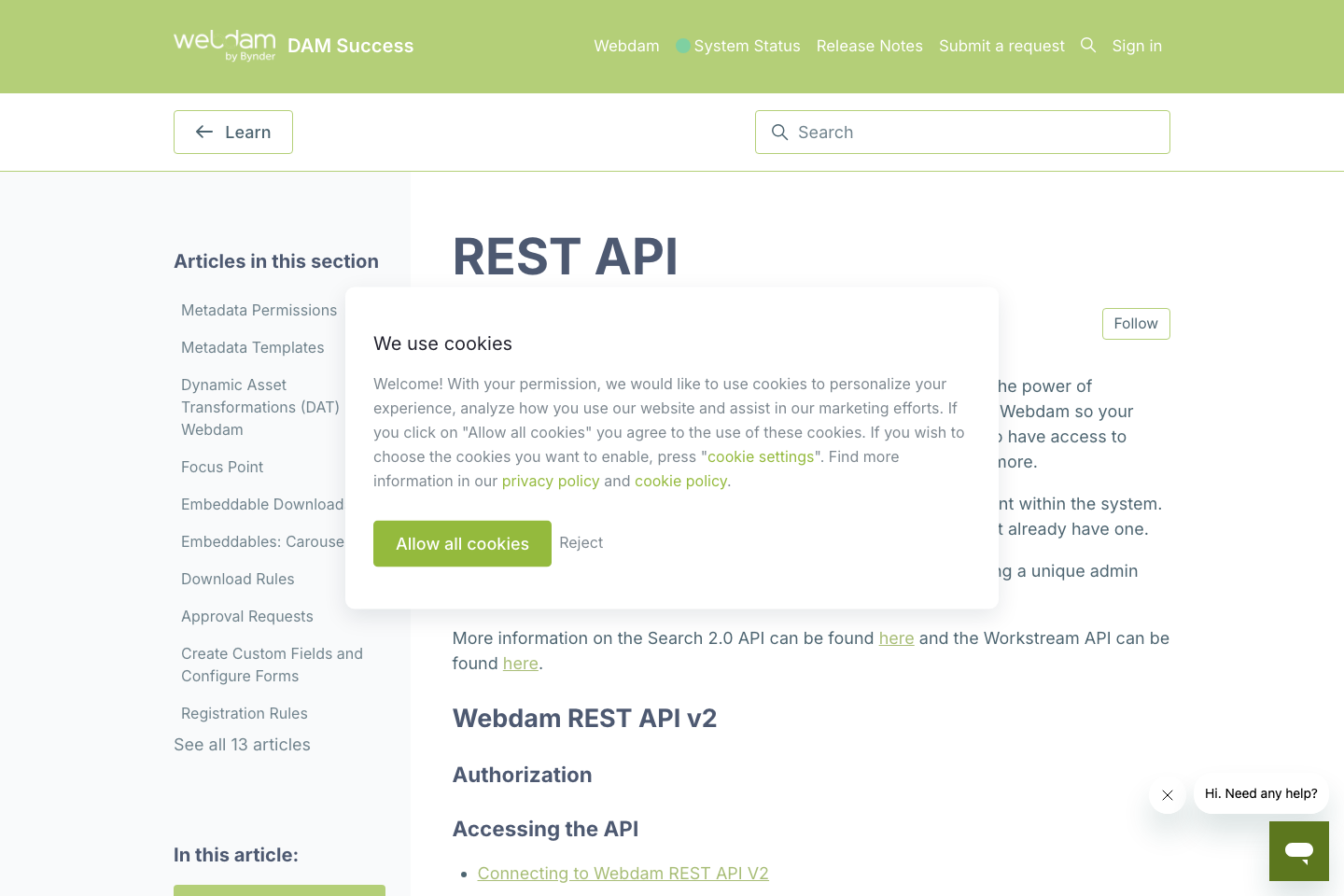1344x896 pixels.
Task: Select the back arrow in the Learn button
Action: [203, 132]
